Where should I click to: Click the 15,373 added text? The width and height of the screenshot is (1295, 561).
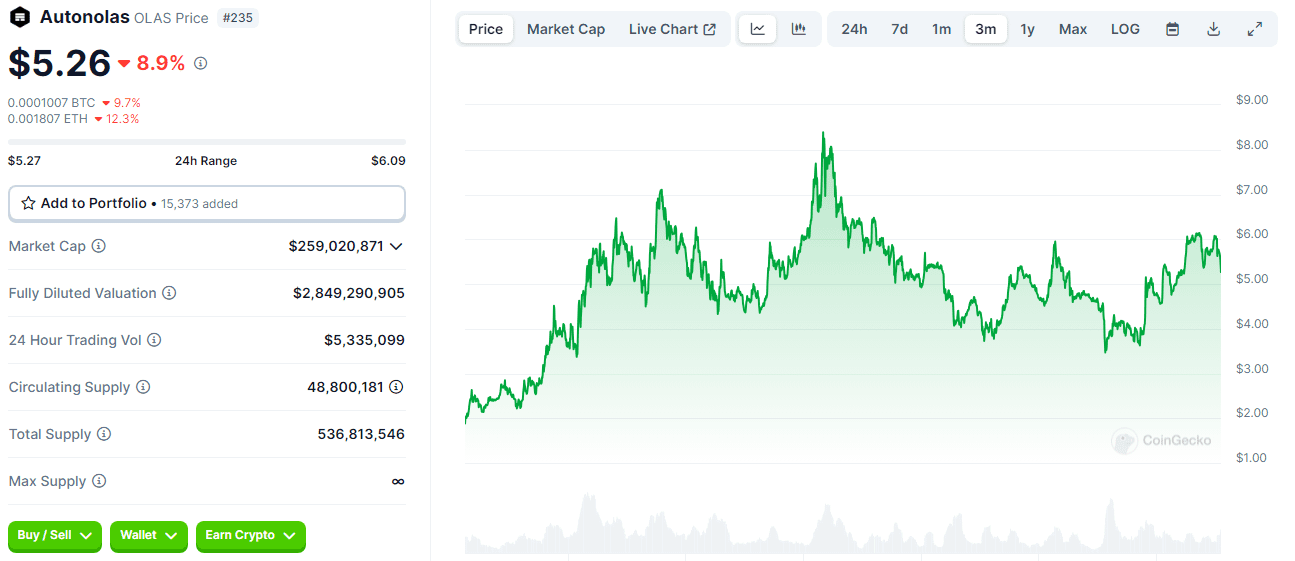(199, 204)
